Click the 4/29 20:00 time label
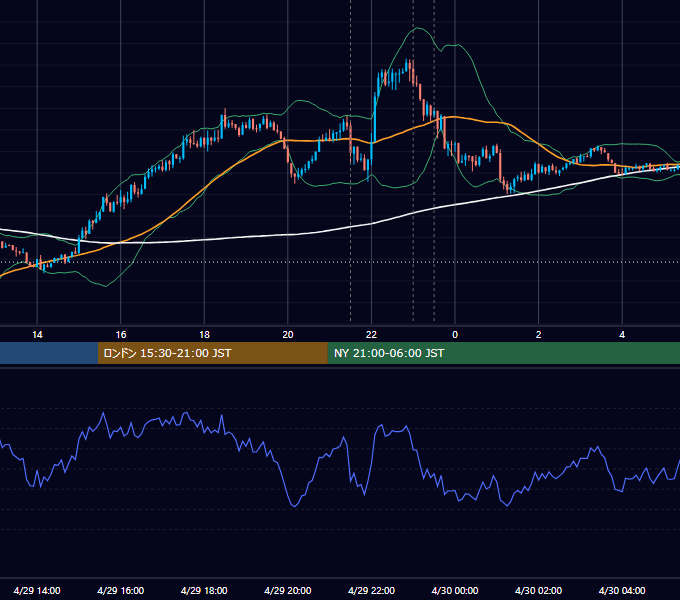The image size is (680, 600). (288, 590)
